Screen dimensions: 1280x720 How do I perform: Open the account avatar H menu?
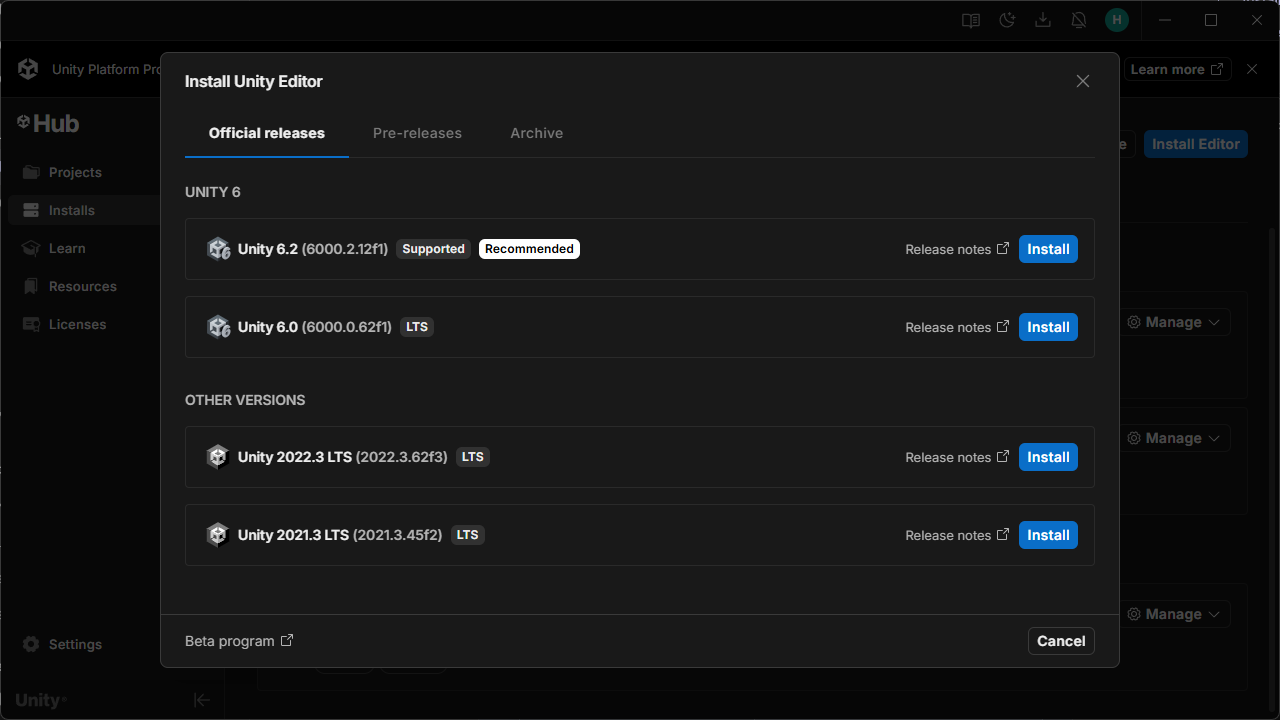pyautogui.click(x=1116, y=20)
